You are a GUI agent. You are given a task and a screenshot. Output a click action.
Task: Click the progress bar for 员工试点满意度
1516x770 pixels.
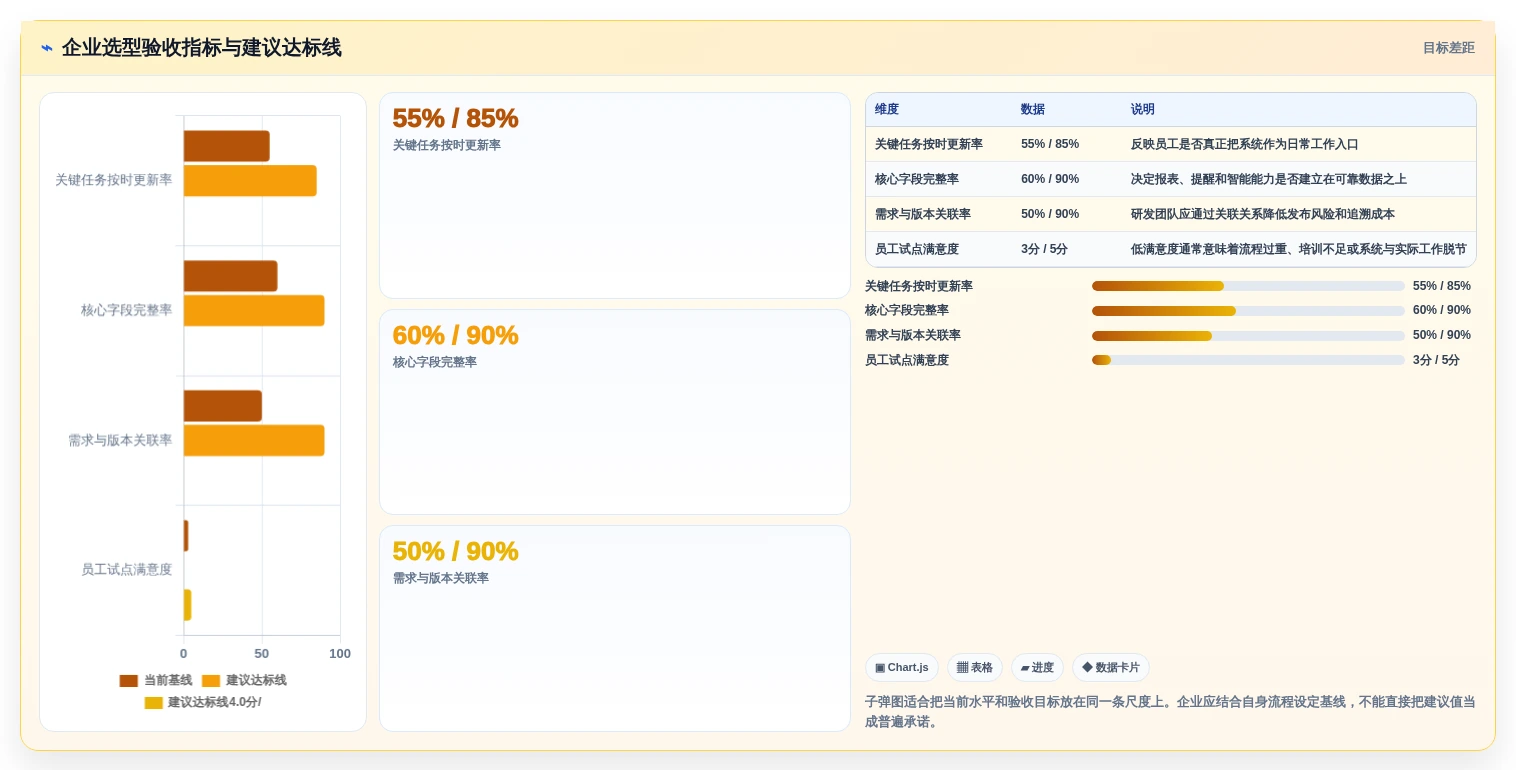pyautogui.click(x=1248, y=360)
